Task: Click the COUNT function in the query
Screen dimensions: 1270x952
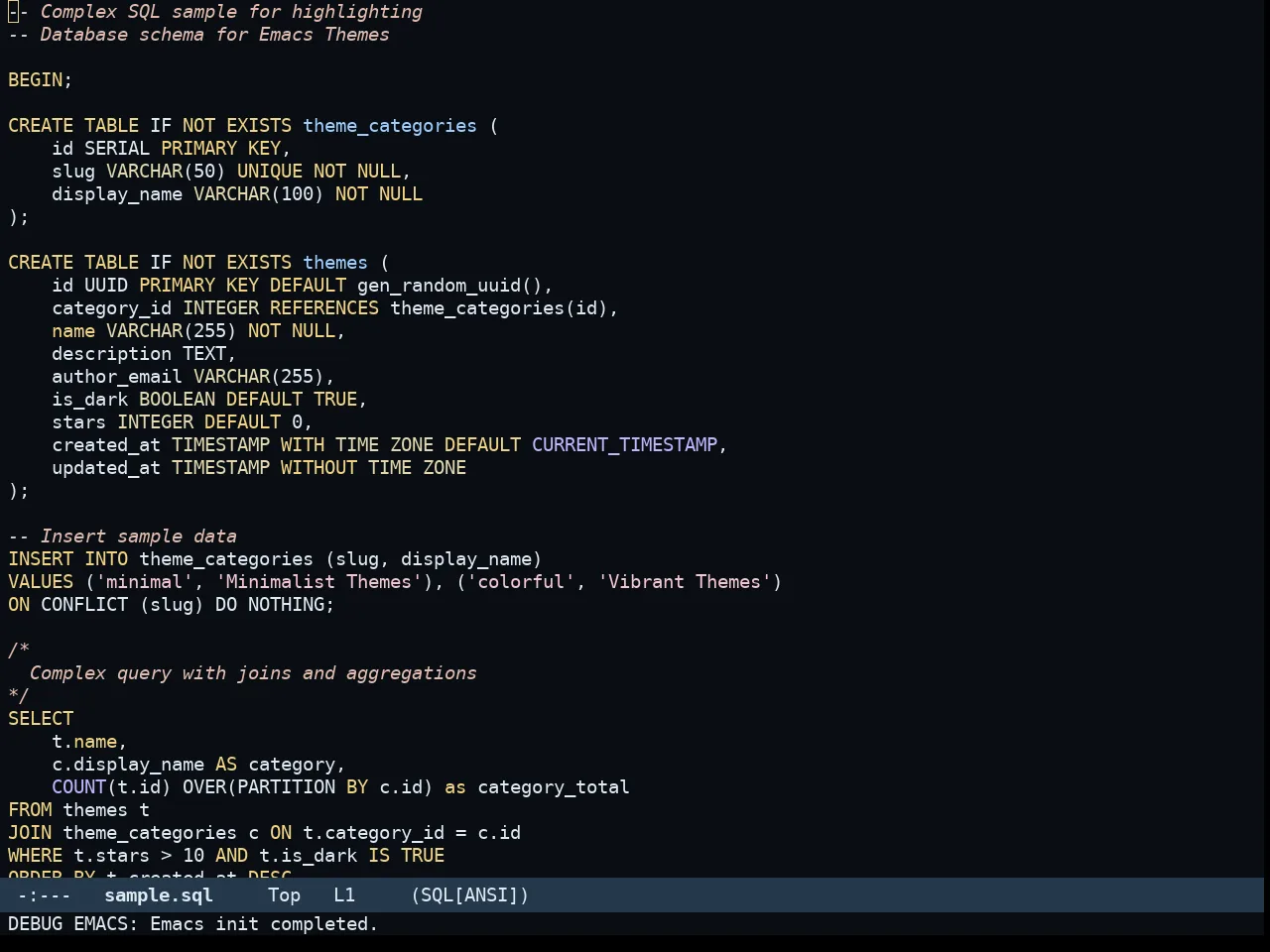Action: pos(79,787)
